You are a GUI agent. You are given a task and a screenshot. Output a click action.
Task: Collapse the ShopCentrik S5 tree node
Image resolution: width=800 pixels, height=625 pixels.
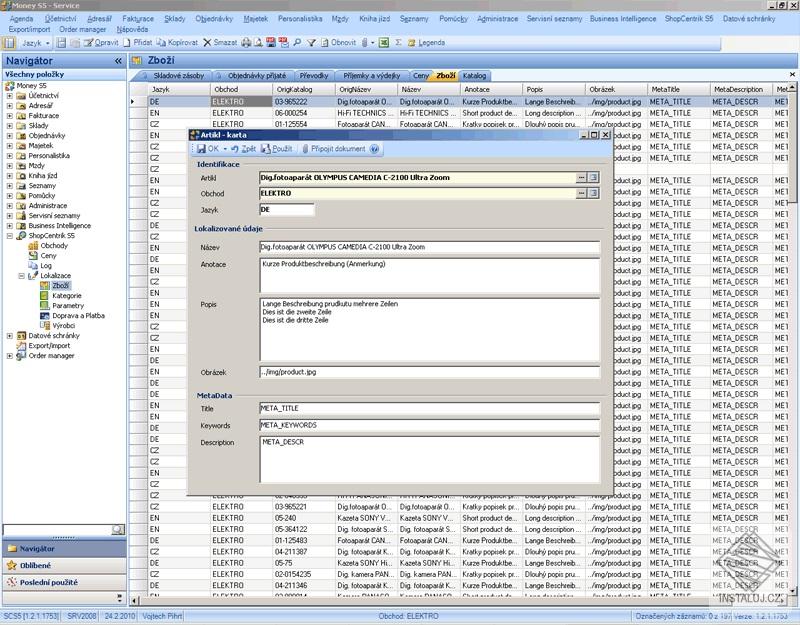click(9, 236)
